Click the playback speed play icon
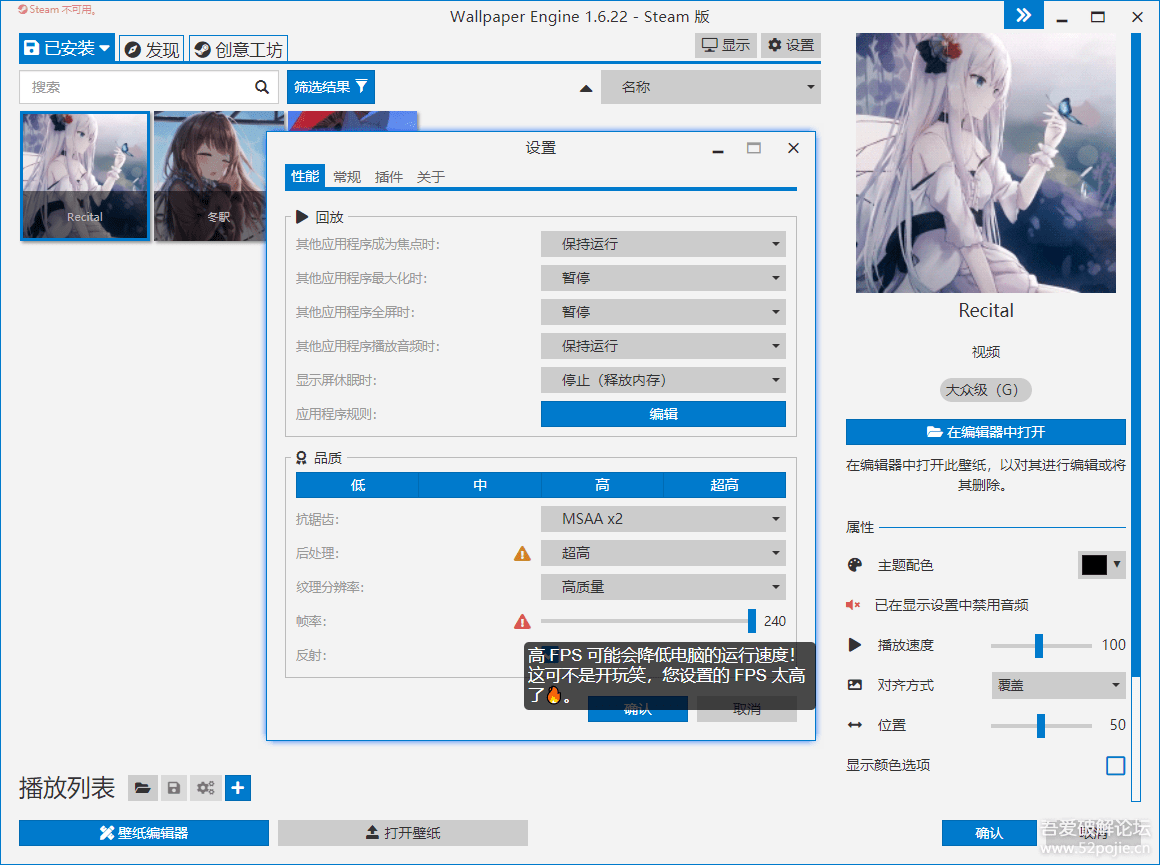Viewport: 1160px width, 865px height. pos(854,644)
